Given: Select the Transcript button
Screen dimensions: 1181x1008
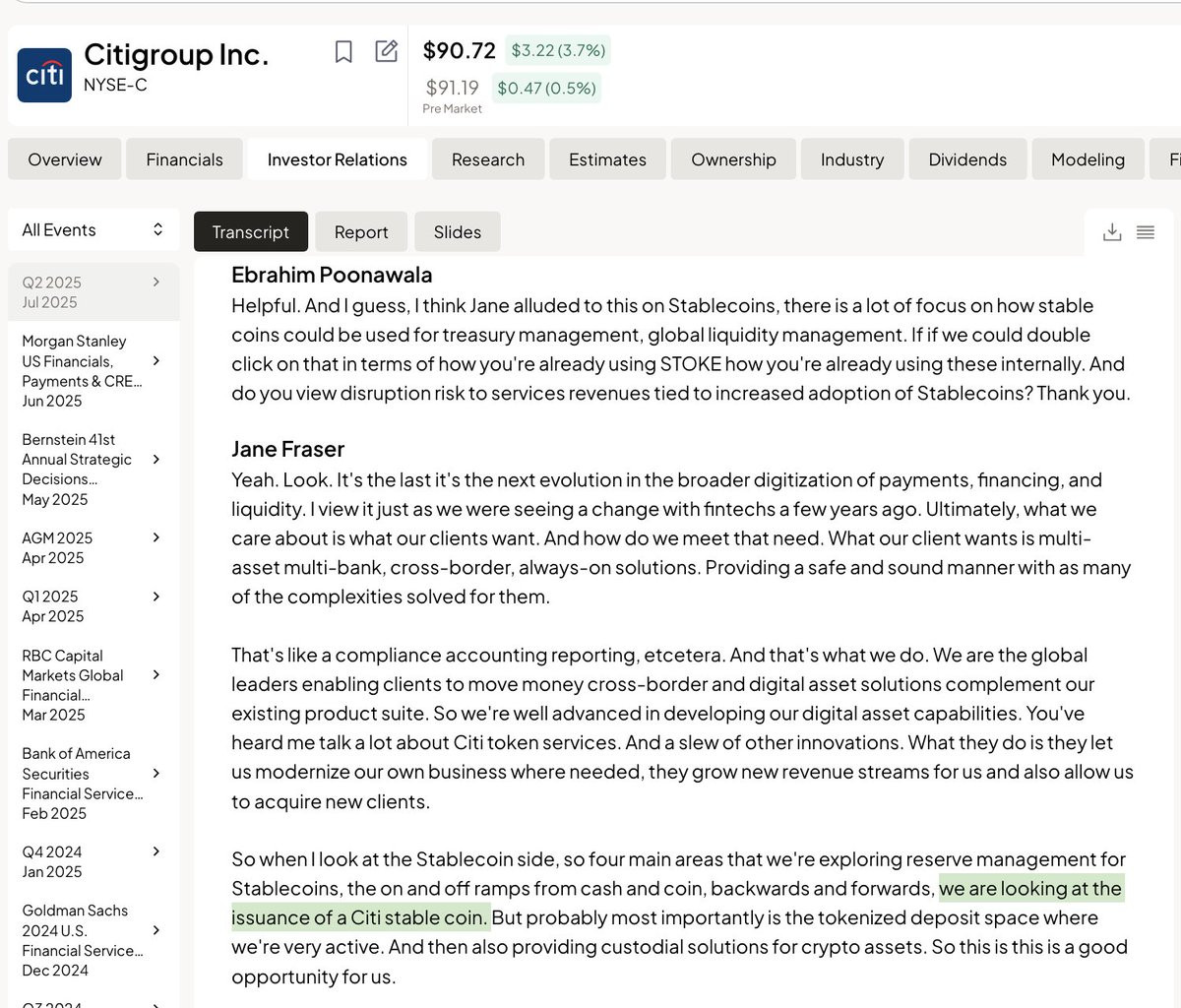Looking at the screenshot, I should (x=251, y=232).
